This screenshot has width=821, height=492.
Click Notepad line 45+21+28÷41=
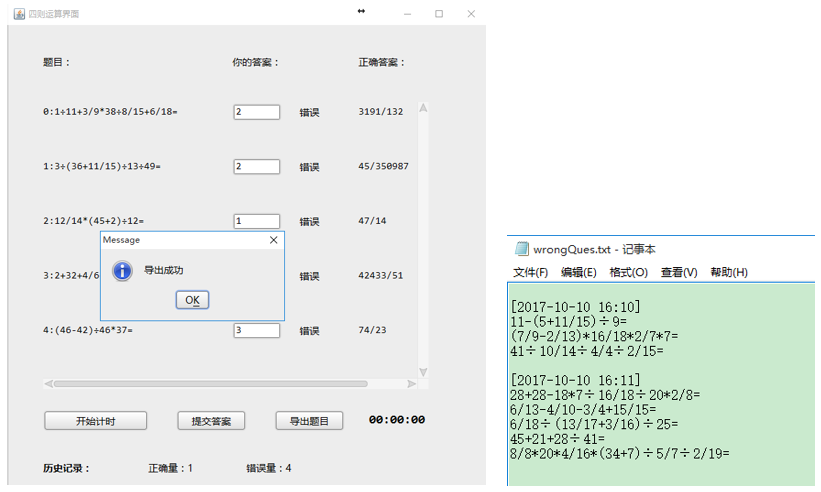[557, 439]
